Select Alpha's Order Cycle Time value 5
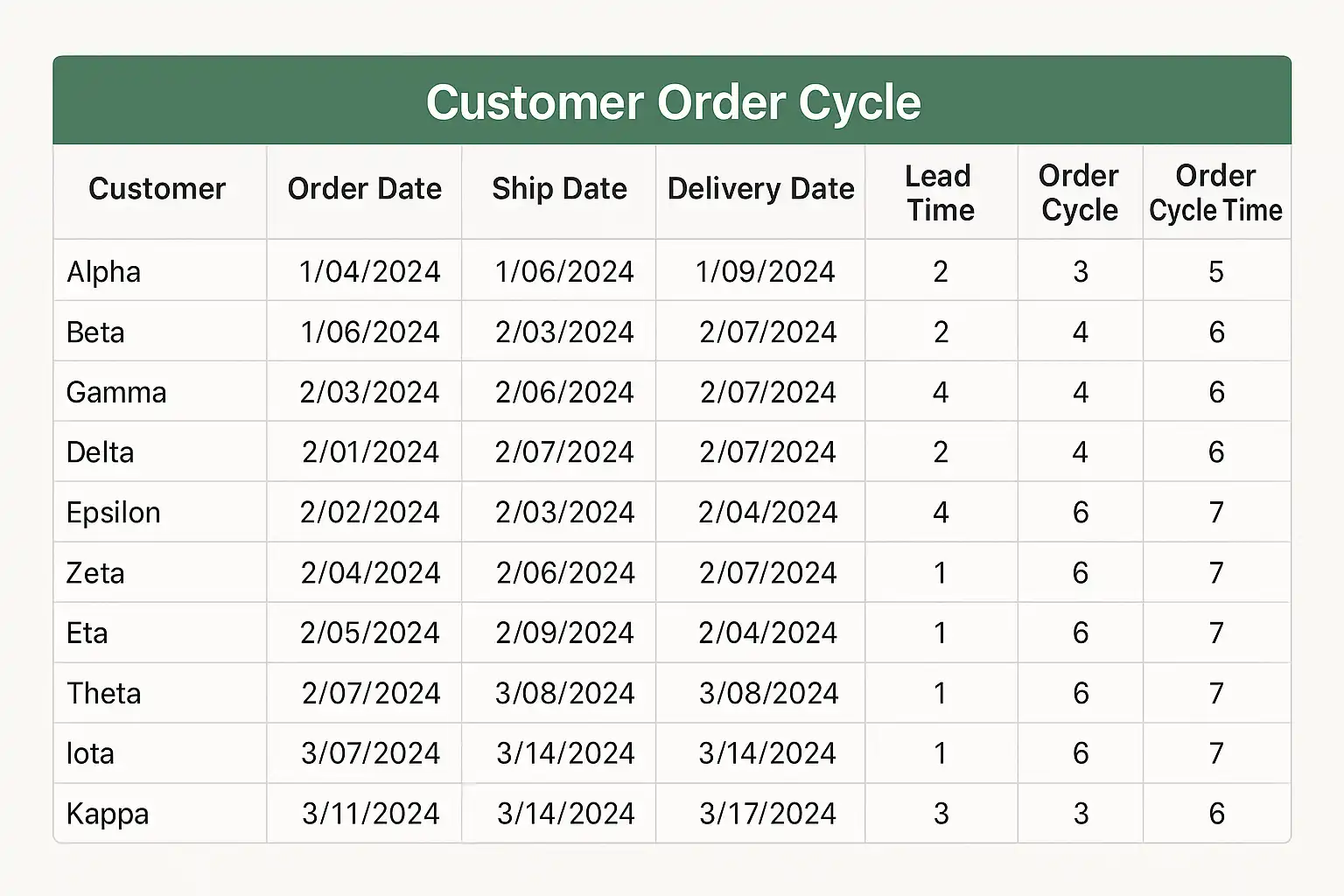Viewport: 1344px width, 896px height. pos(1216,272)
